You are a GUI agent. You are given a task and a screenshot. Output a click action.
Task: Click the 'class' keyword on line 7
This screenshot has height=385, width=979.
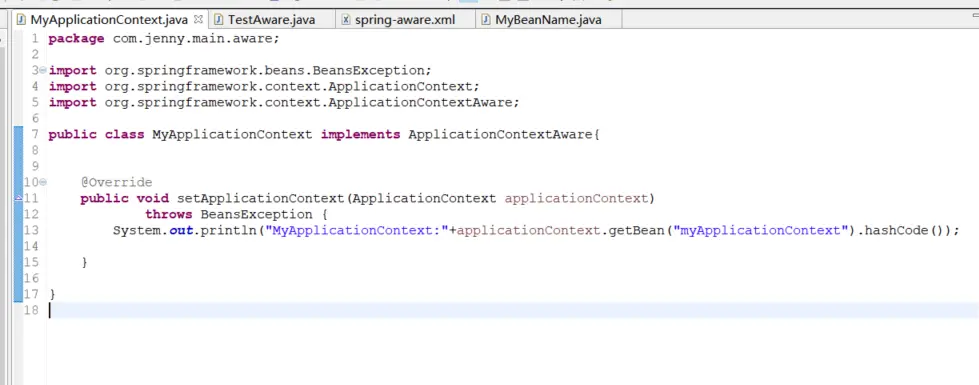tap(124, 134)
